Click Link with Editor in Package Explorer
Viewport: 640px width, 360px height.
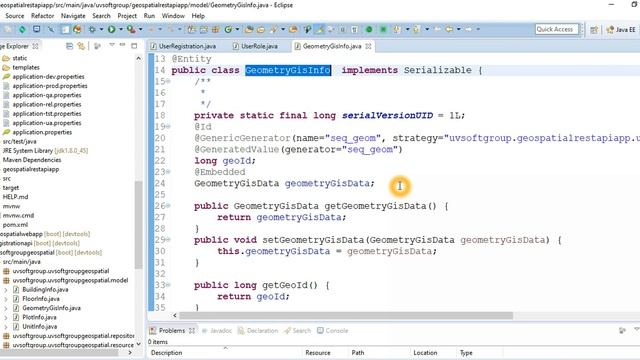pyautogui.click(x=81, y=46)
